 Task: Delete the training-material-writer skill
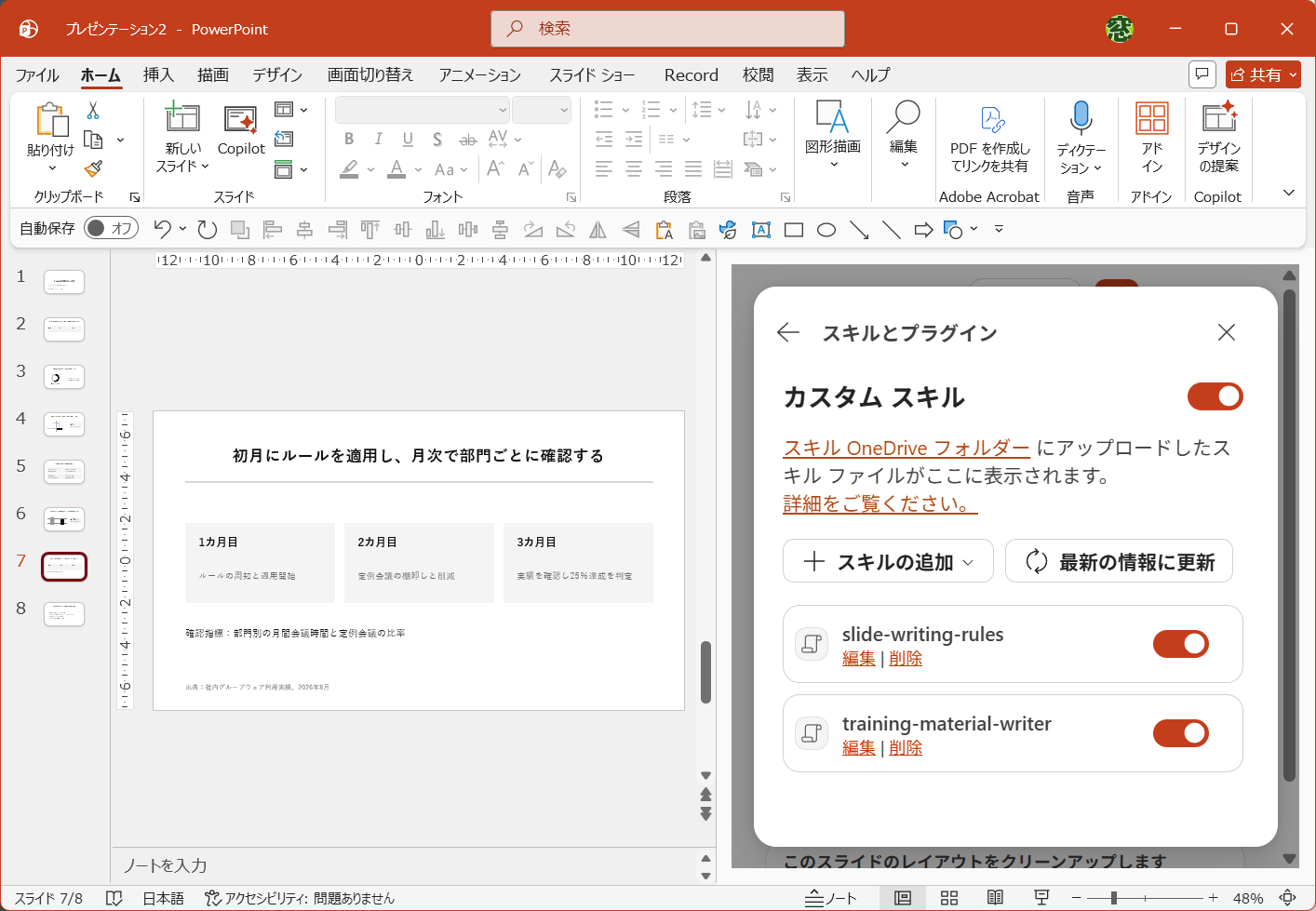[x=906, y=747]
